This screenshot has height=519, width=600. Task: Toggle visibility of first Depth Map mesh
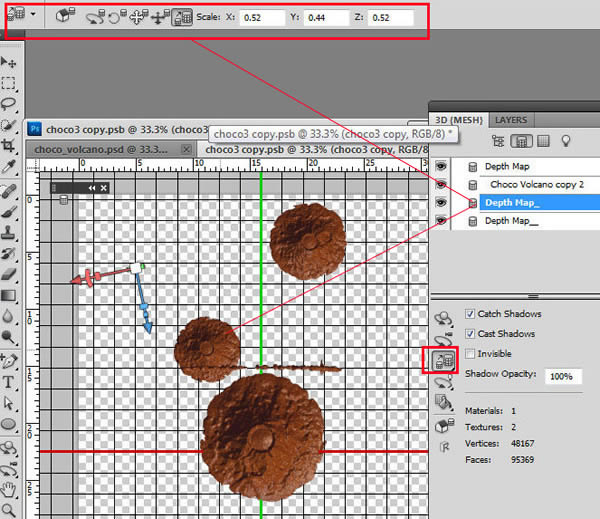click(441, 166)
